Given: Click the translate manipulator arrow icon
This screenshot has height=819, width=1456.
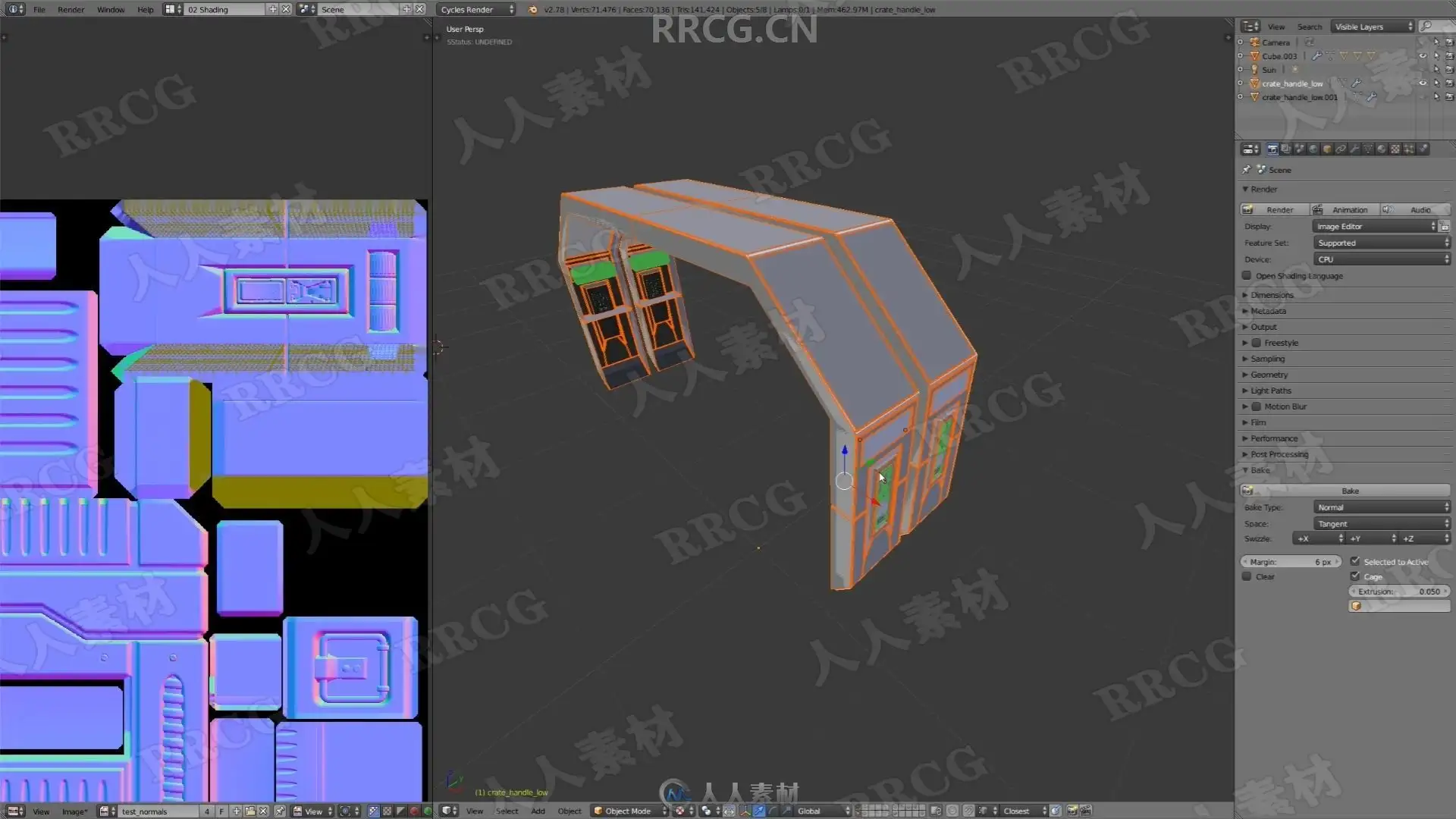Looking at the screenshot, I should pos(758,811).
